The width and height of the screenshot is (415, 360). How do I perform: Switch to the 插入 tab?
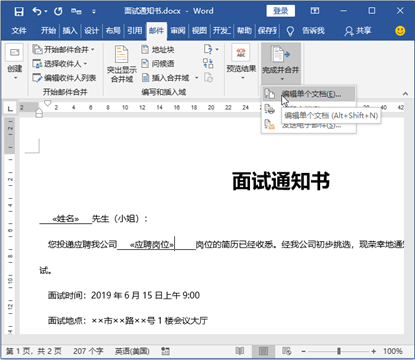pyautogui.click(x=70, y=31)
